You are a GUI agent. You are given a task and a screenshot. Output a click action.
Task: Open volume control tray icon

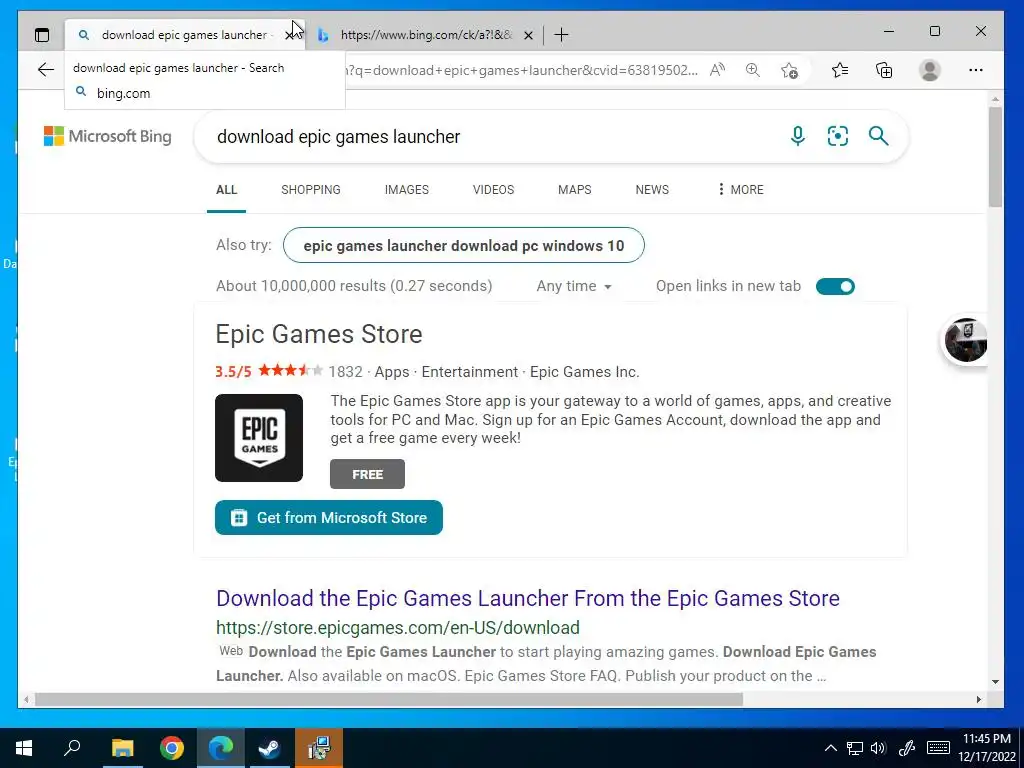(x=878, y=748)
